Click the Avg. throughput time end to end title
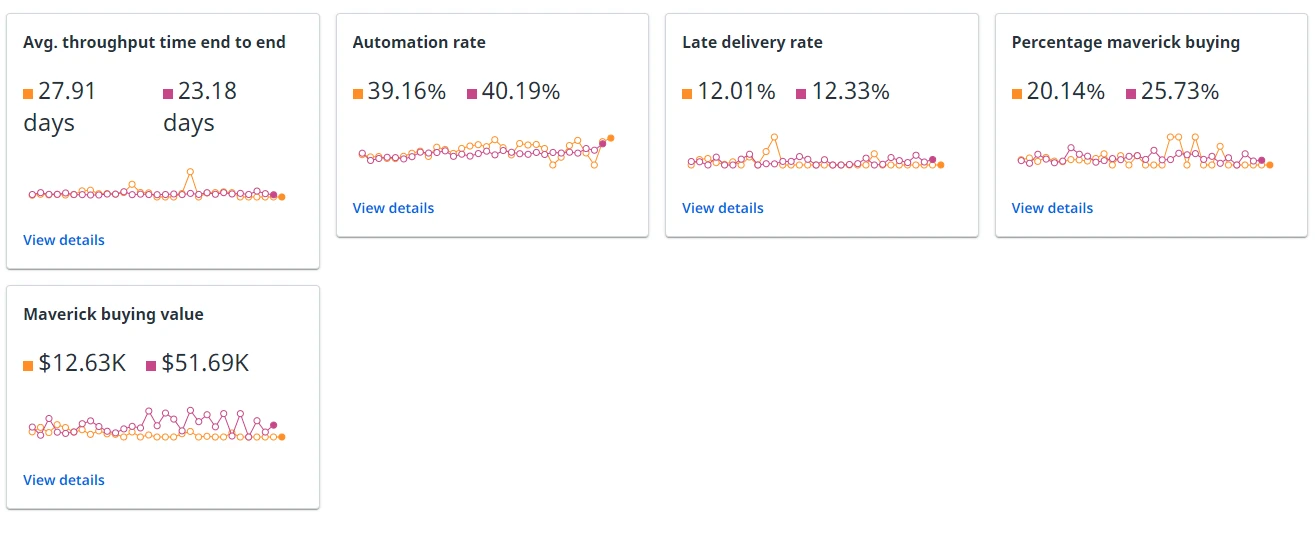This screenshot has height=549, width=1315. pos(154,42)
